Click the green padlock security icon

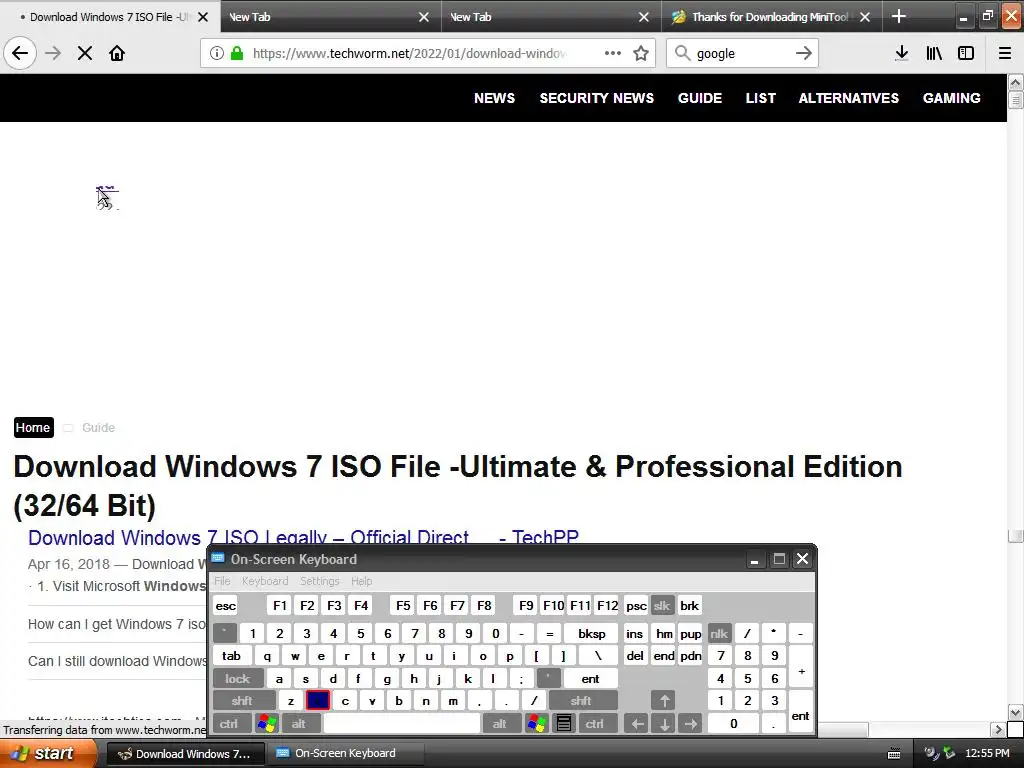pyautogui.click(x=237, y=53)
